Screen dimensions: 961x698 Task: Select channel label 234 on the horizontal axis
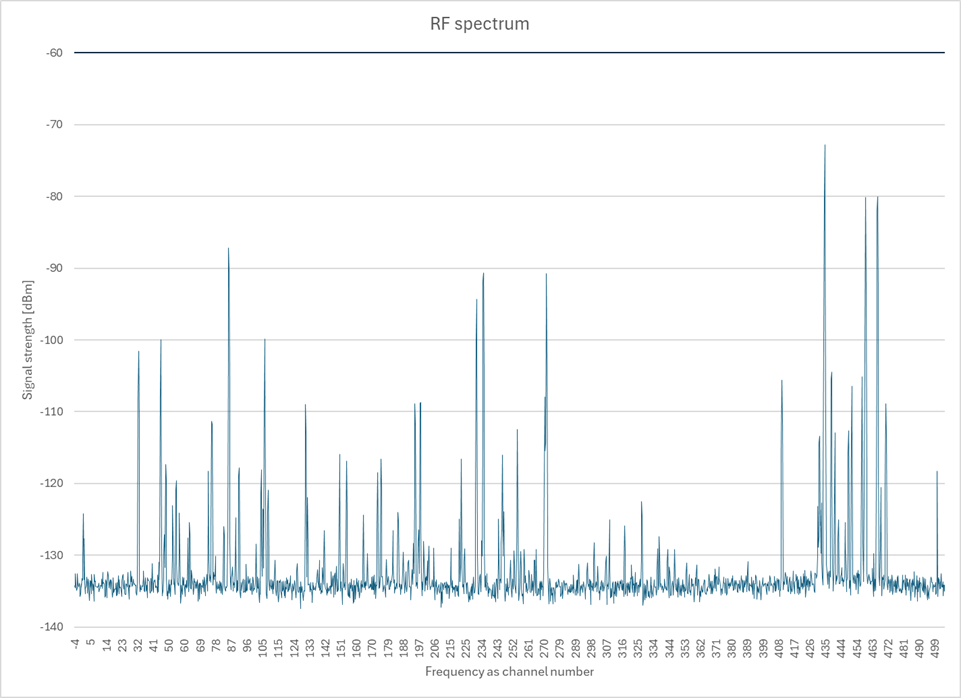coord(482,648)
